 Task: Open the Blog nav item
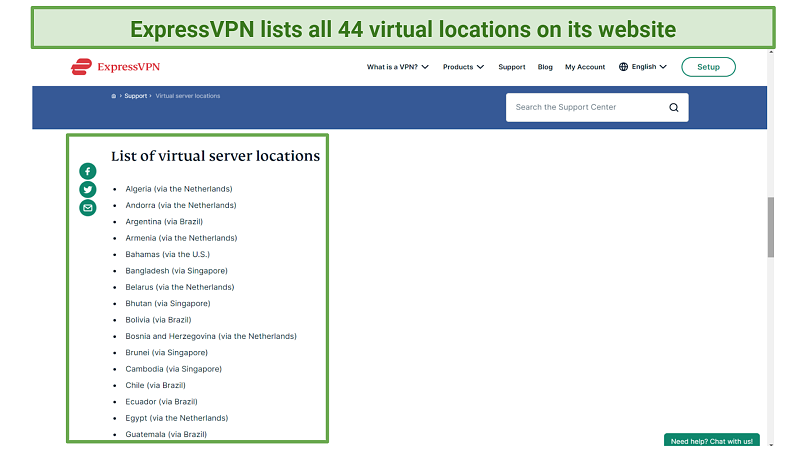tap(545, 67)
